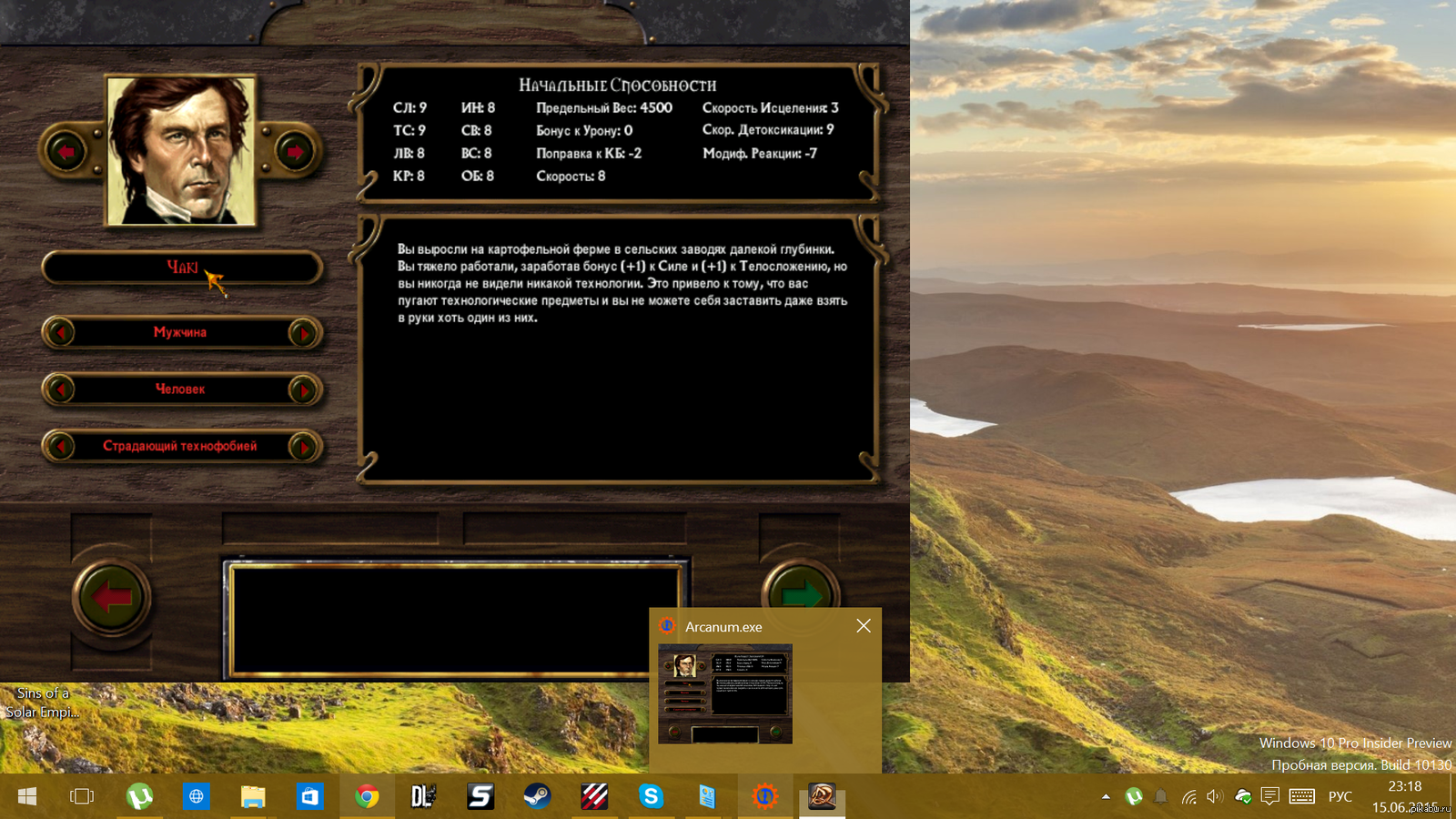Open uTorrent from the taskbar
Viewport: 1456px width, 819px height.
coord(139,796)
